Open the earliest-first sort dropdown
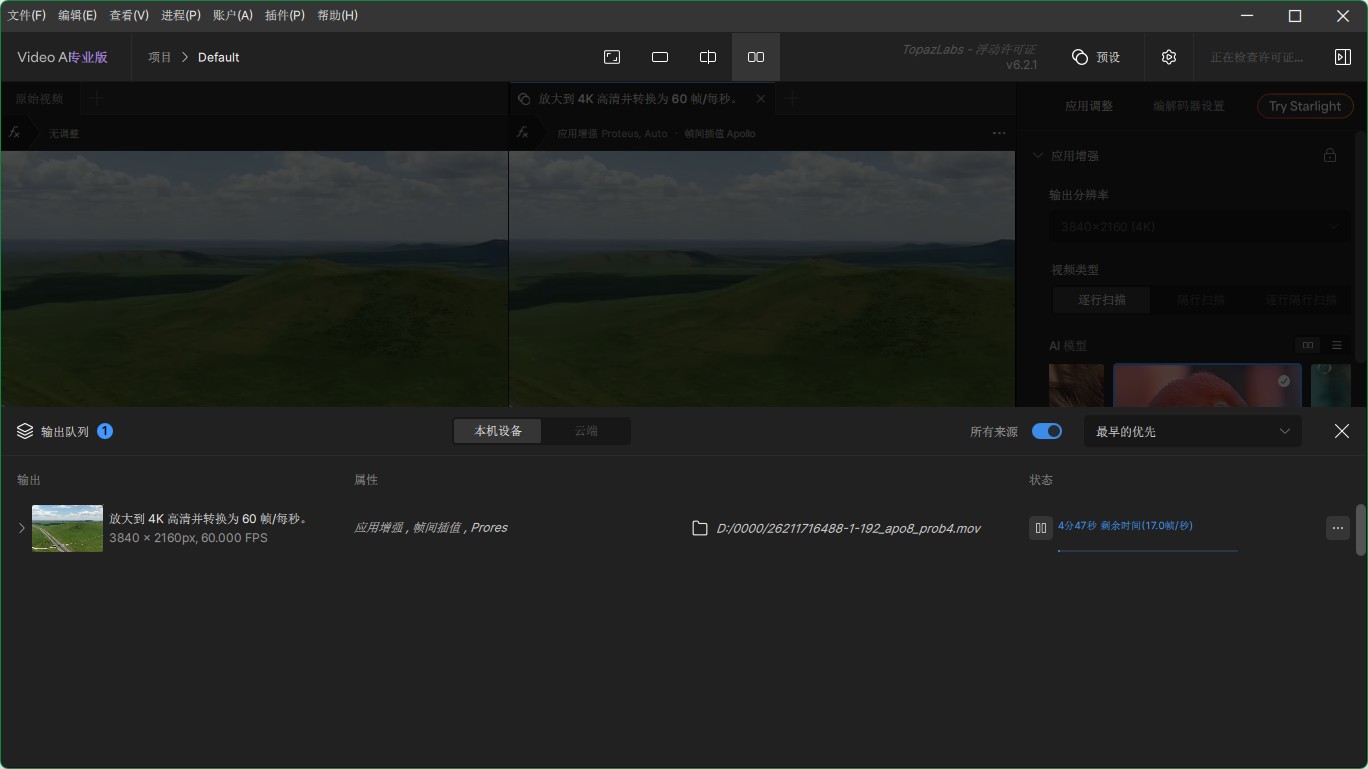 (1192, 431)
